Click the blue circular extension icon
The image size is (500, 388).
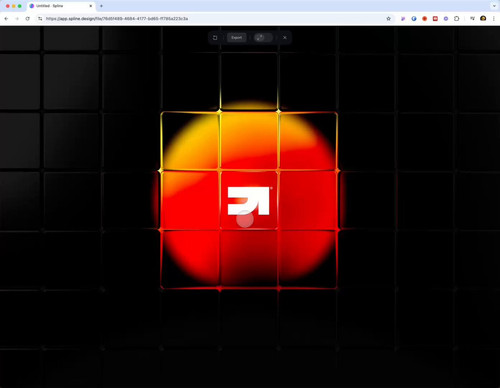[x=414, y=19]
